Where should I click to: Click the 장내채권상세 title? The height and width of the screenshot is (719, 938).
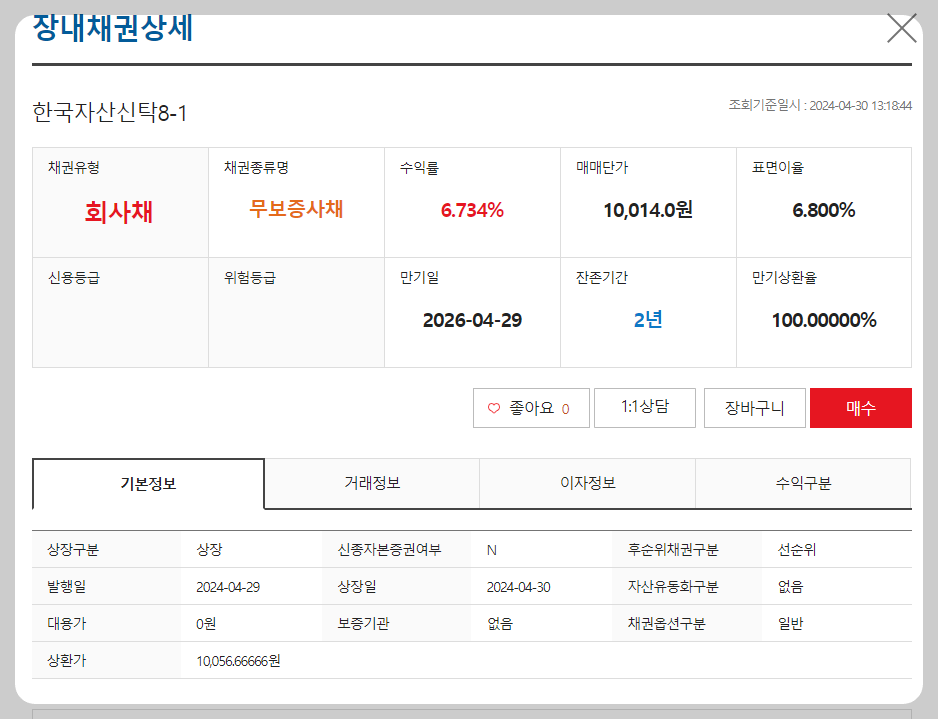(x=112, y=28)
